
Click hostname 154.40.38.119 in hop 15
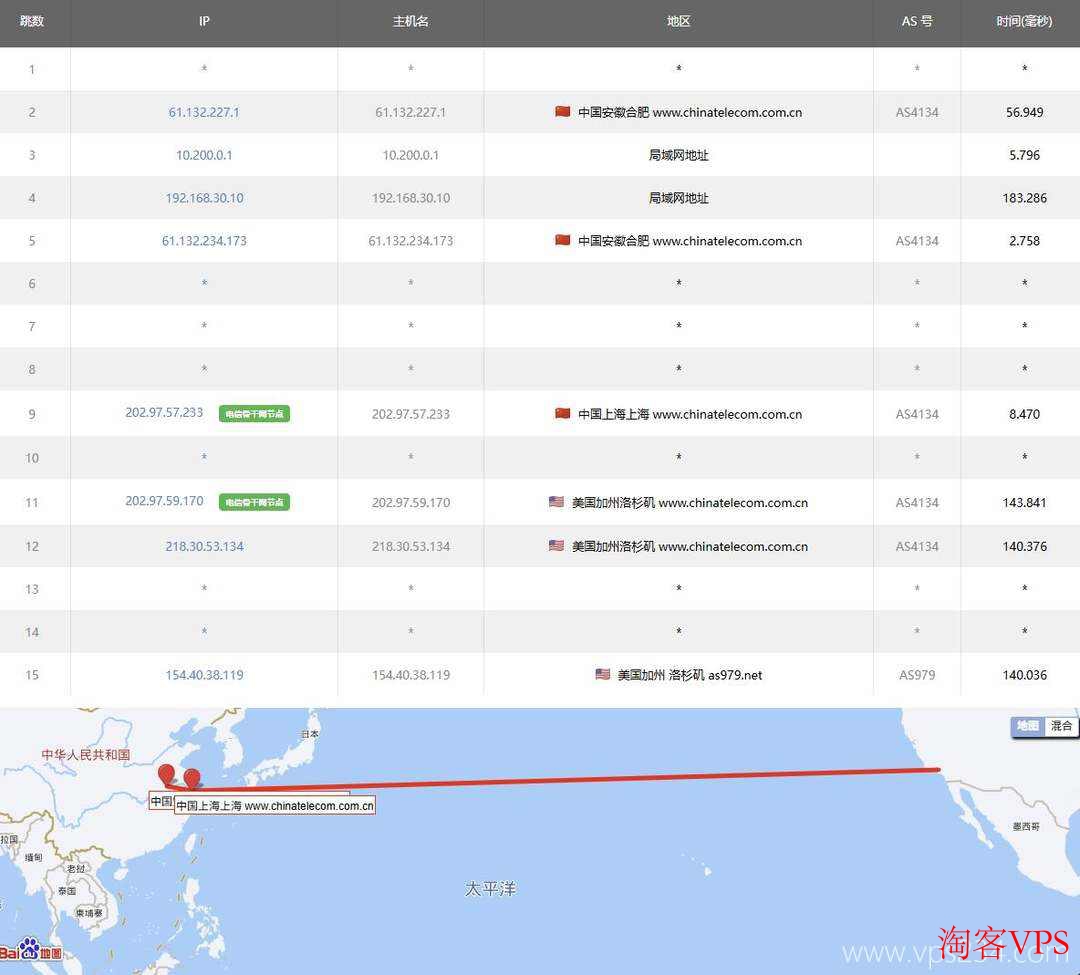tap(411, 675)
